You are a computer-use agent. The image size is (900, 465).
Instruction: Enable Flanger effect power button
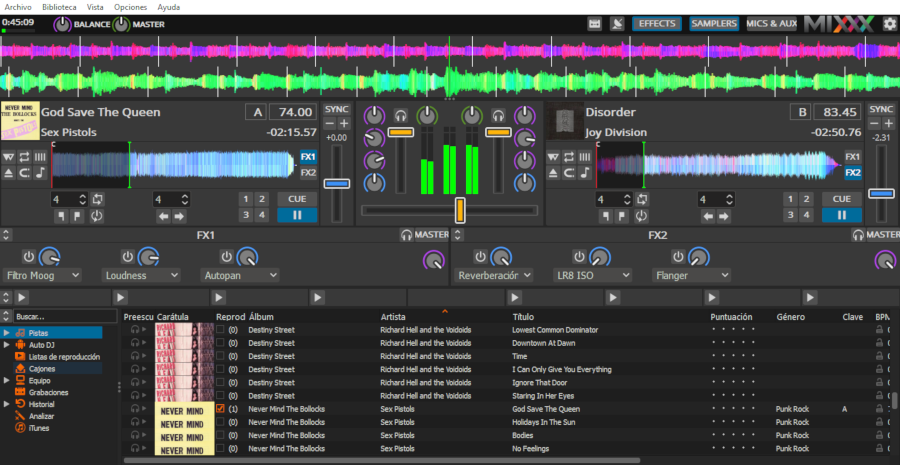coord(678,256)
